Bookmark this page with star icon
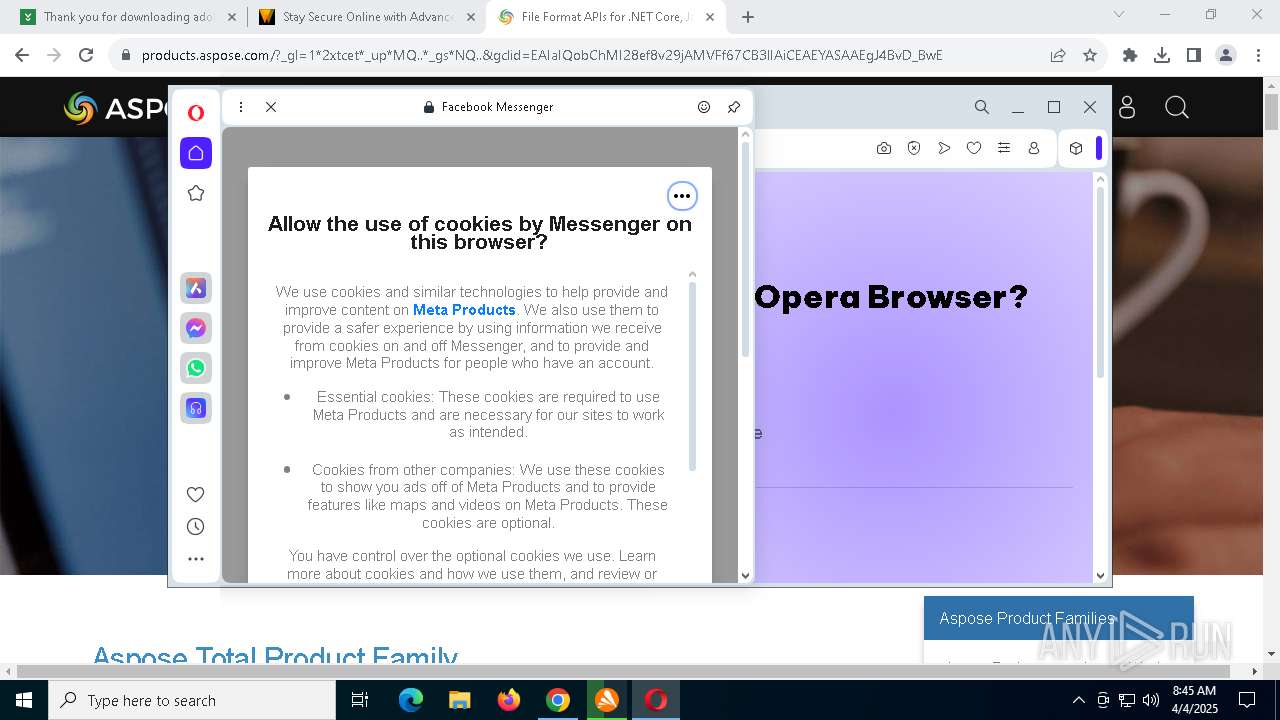 [x=1090, y=55]
